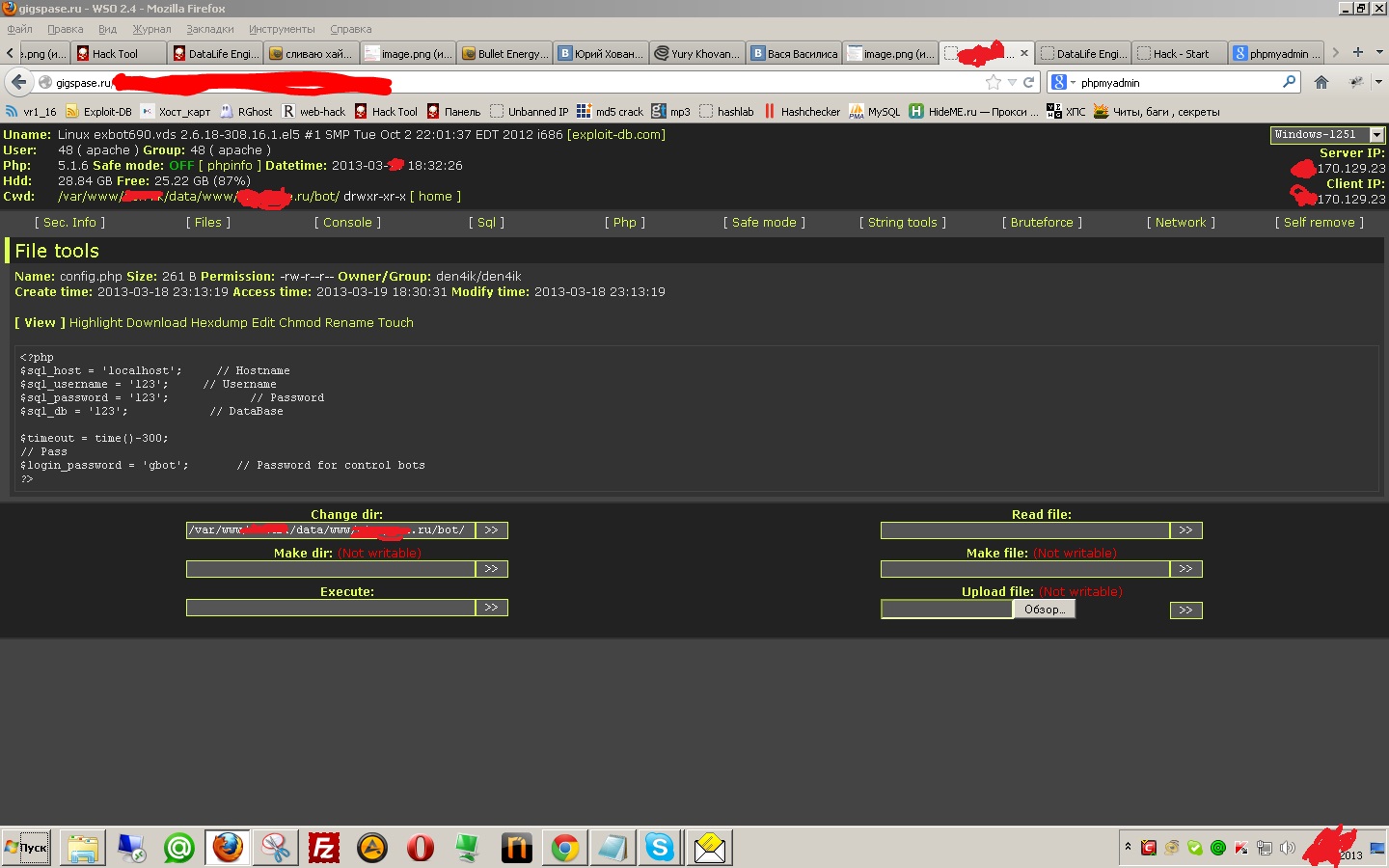Click the search magnifier in the search box

point(1289,82)
